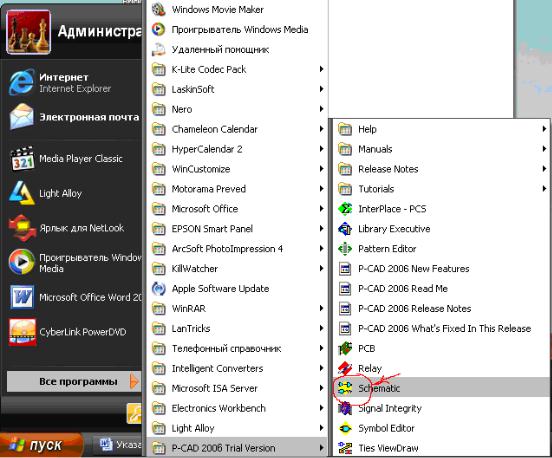Open the Relay program icon
The image size is (552, 458).
[345, 368]
